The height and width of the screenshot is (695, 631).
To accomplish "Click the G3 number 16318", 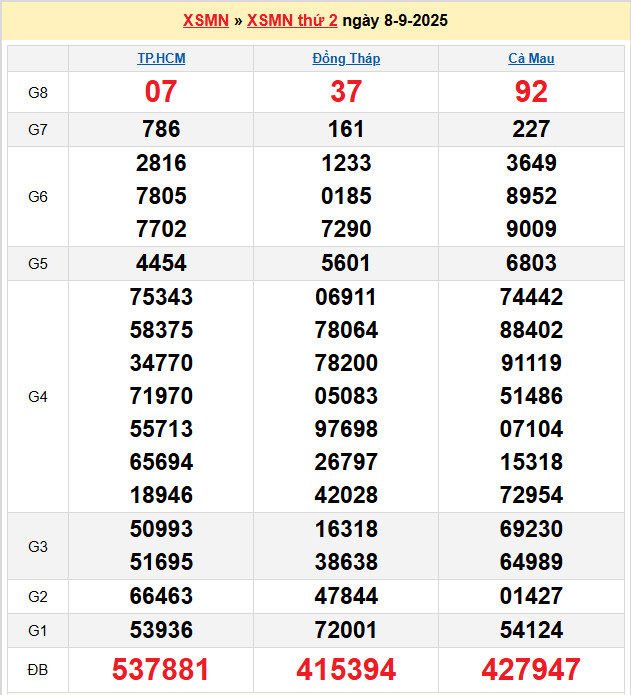I will (x=346, y=529).
